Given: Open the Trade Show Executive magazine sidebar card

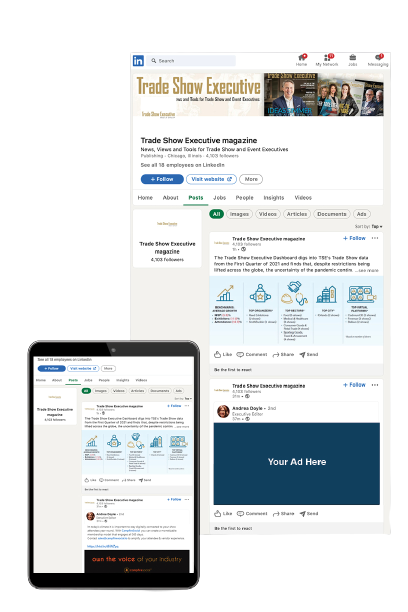Looking at the screenshot, I should click(167, 238).
